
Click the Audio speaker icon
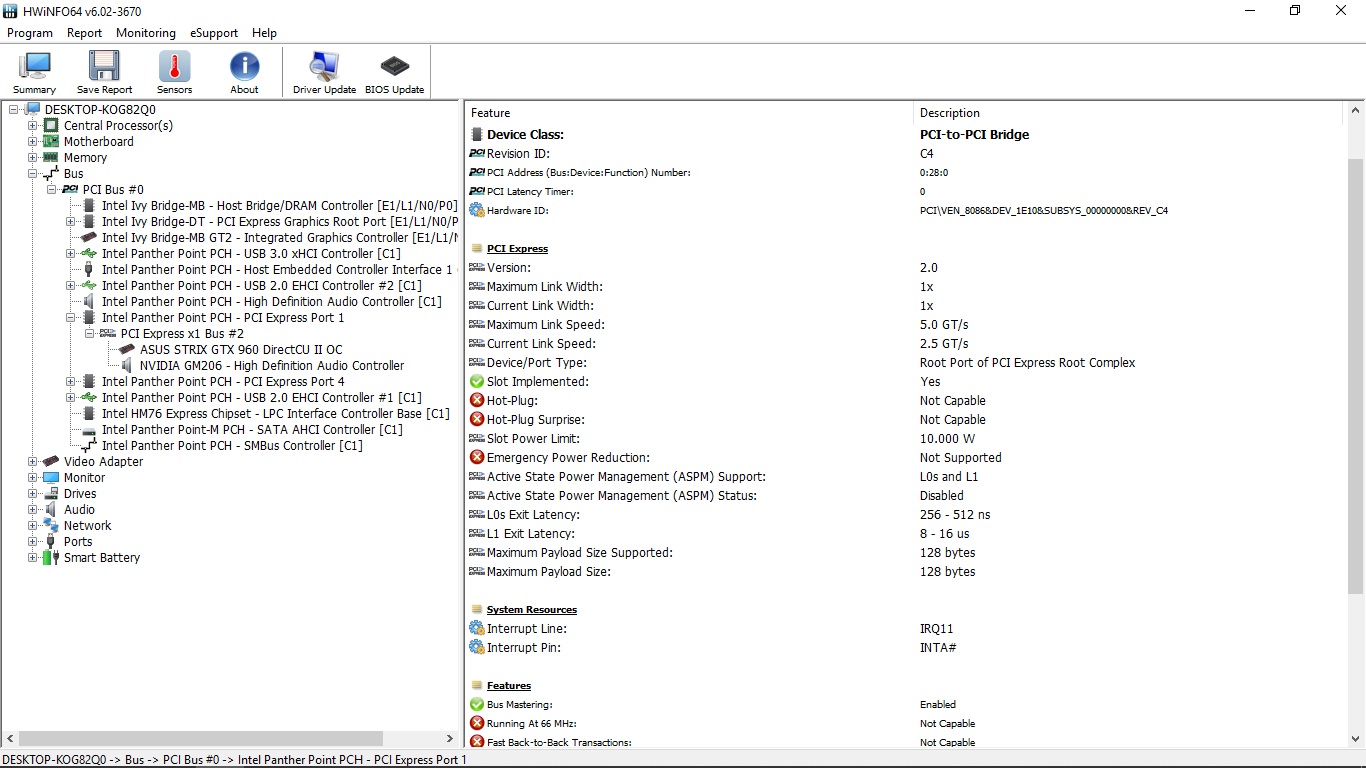pyautogui.click(x=51, y=510)
